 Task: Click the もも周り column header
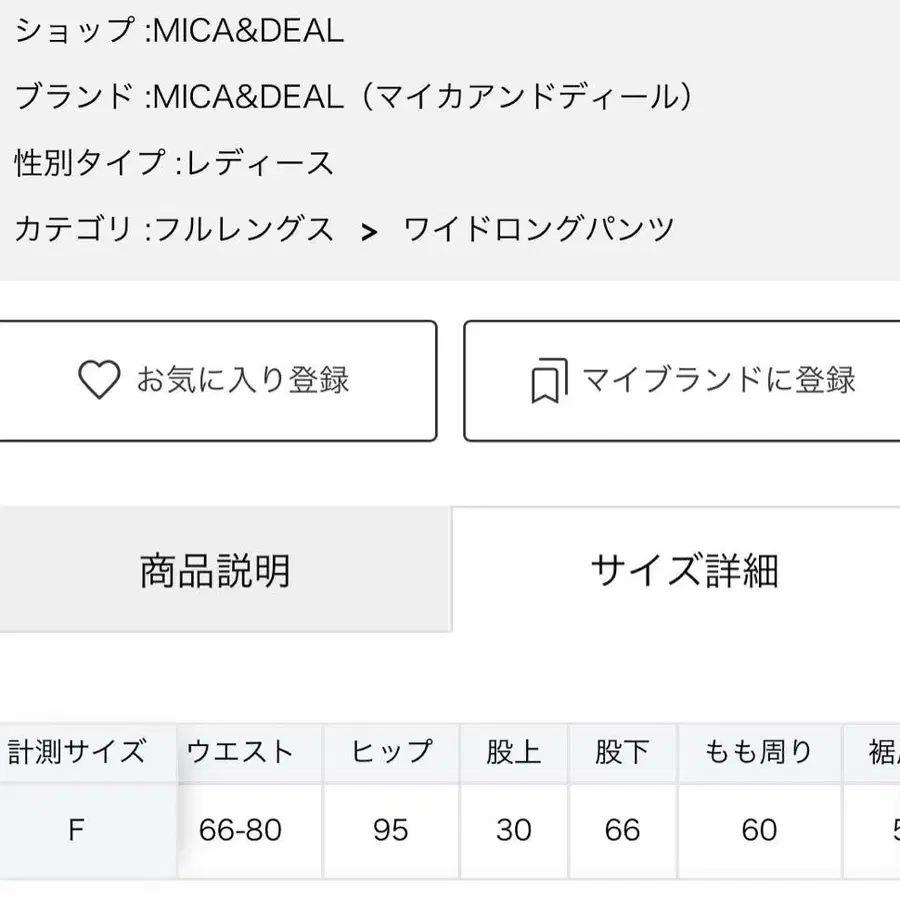click(759, 752)
